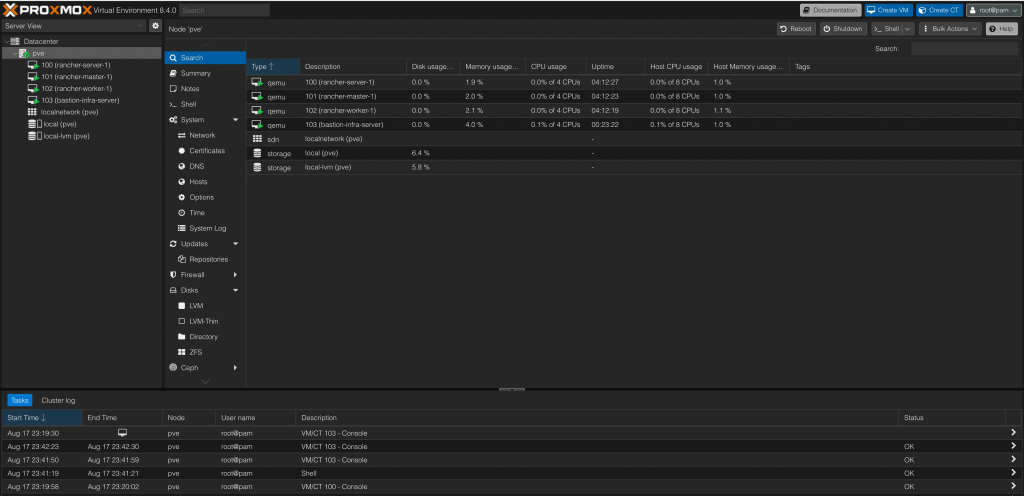Switch to the Cluster log tab
The image size is (1024, 496).
(58, 401)
